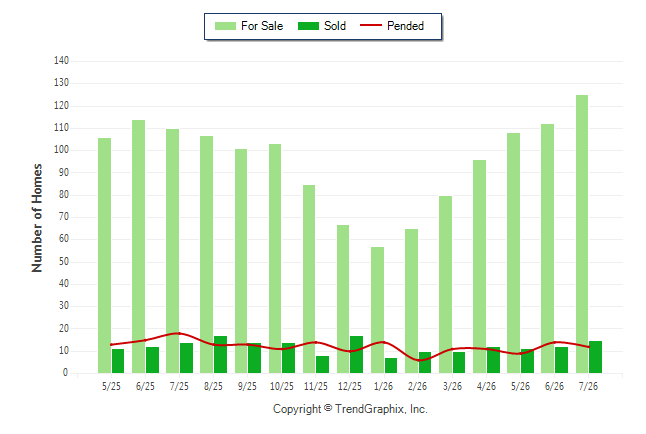The width and height of the screenshot is (646, 434).
Task: Click the Sold bar for 7/26
Action: pos(595,357)
